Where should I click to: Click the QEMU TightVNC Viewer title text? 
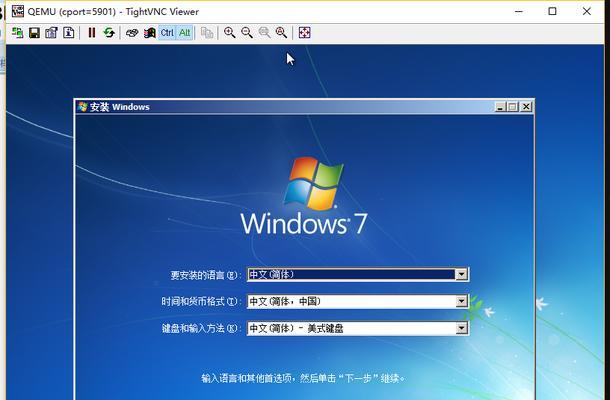click(113, 12)
